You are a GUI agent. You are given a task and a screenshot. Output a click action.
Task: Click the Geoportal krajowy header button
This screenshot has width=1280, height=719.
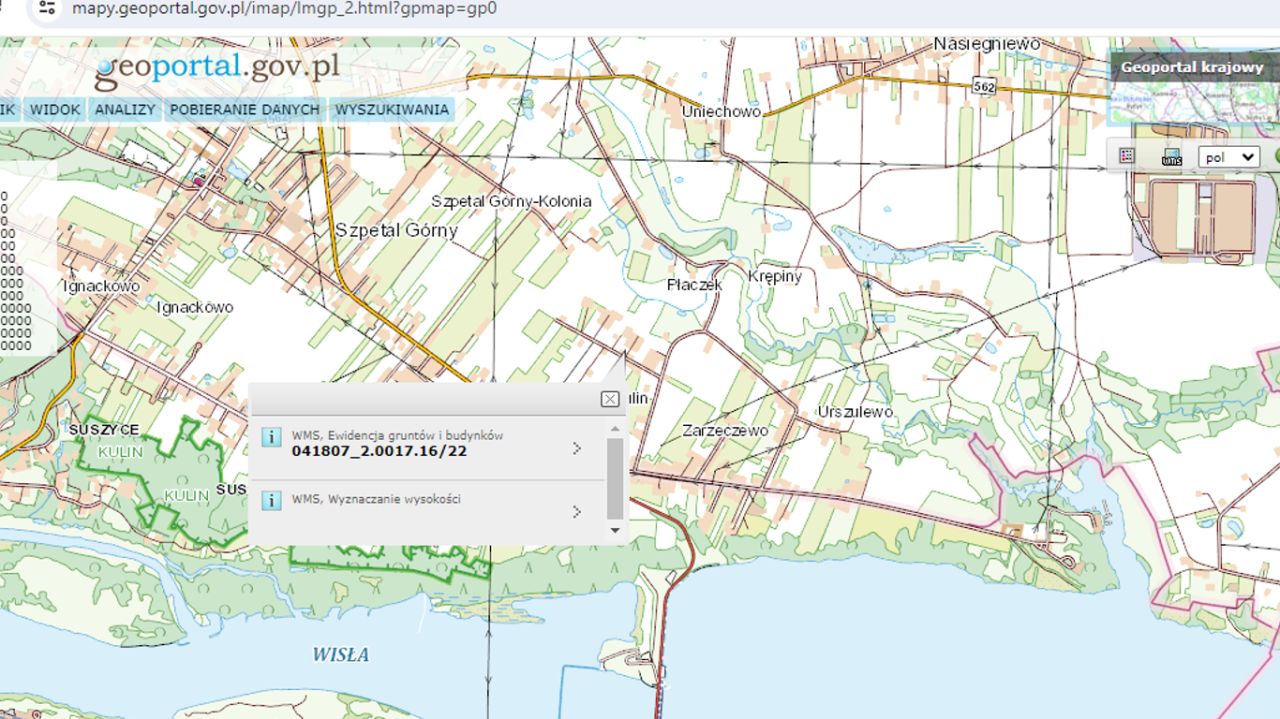point(1195,68)
